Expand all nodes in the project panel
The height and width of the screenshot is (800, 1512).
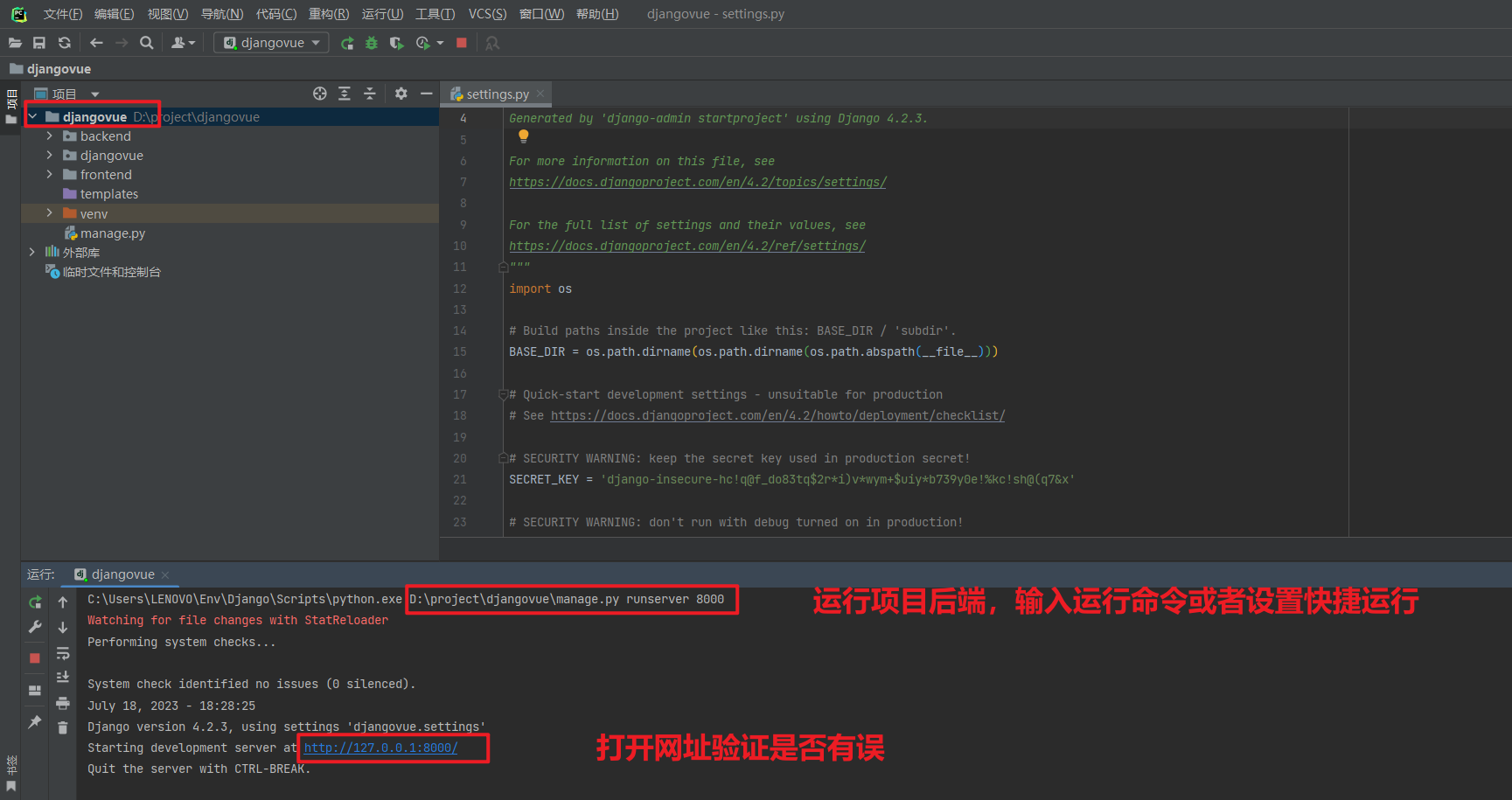(345, 94)
